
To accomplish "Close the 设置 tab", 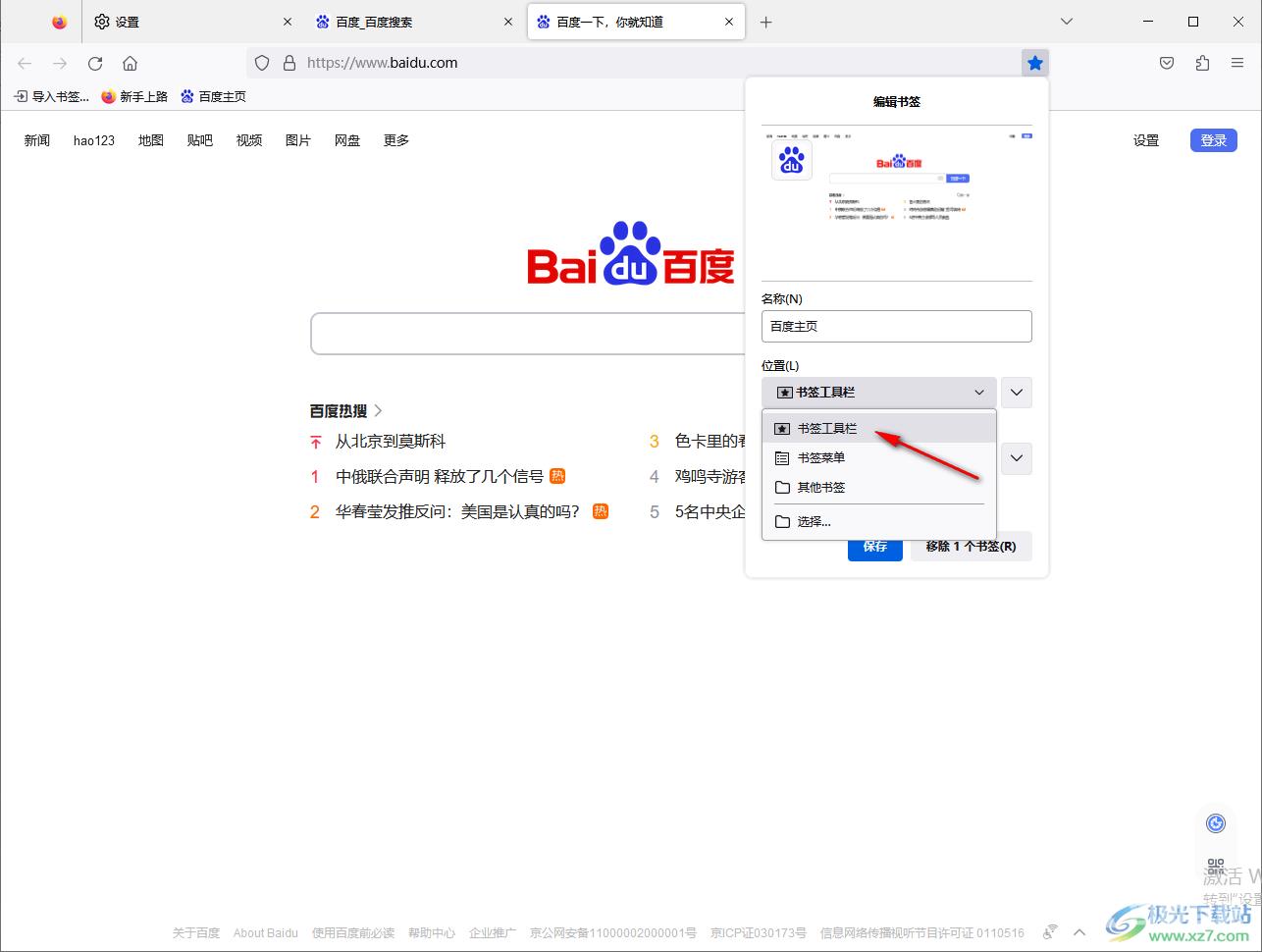I will (288, 22).
